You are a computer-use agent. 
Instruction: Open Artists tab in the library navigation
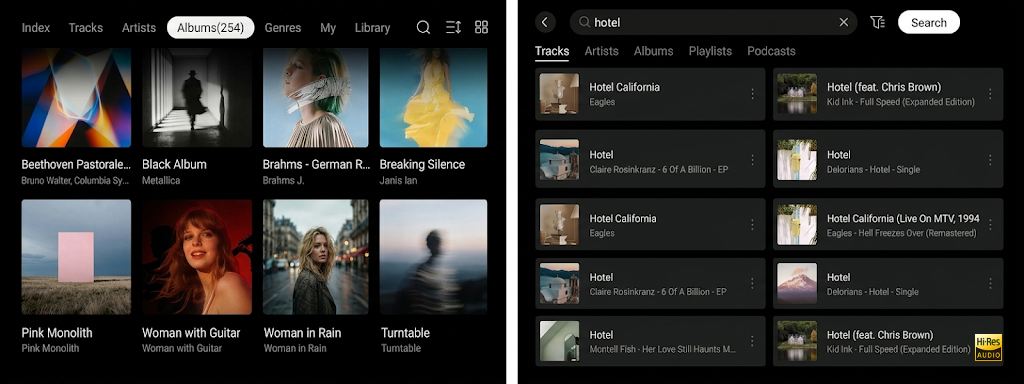pyautogui.click(x=138, y=27)
